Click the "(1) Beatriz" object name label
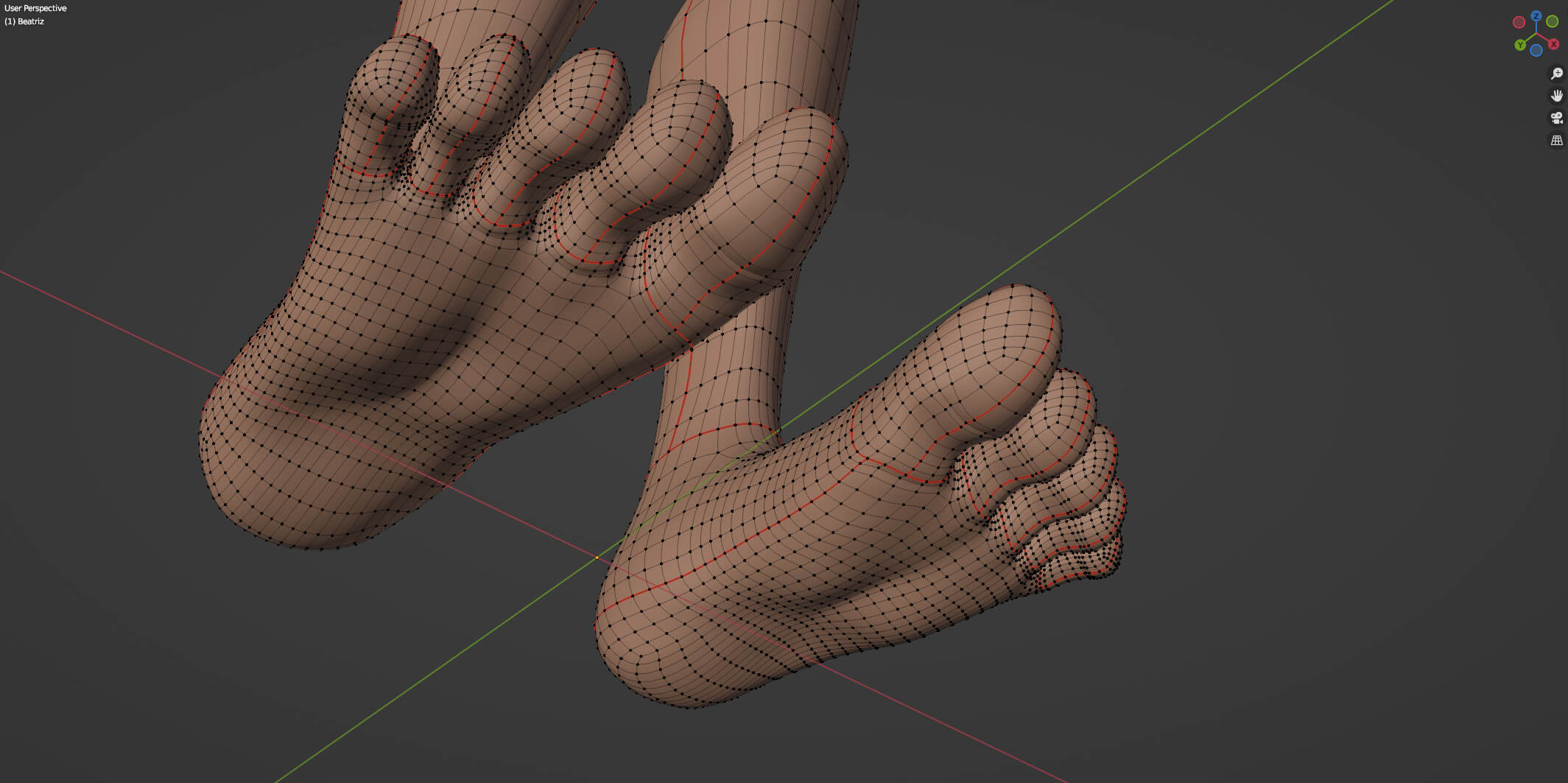 tap(24, 21)
